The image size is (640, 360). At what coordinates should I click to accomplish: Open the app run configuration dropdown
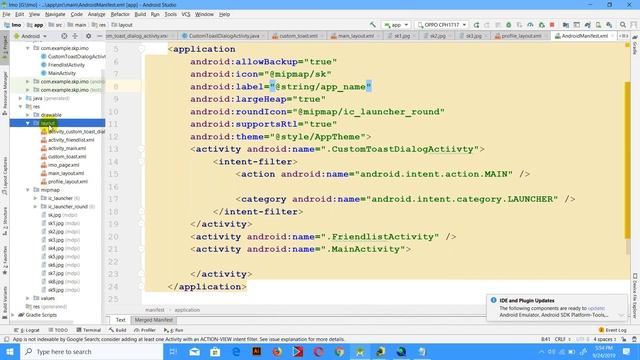(x=396, y=25)
